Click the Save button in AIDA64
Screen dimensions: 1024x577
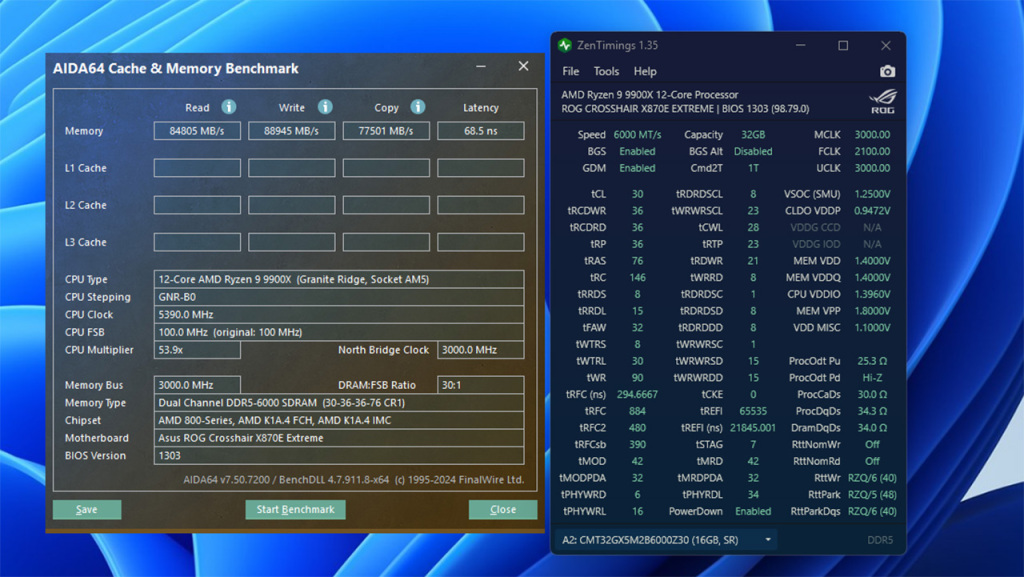click(x=87, y=509)
